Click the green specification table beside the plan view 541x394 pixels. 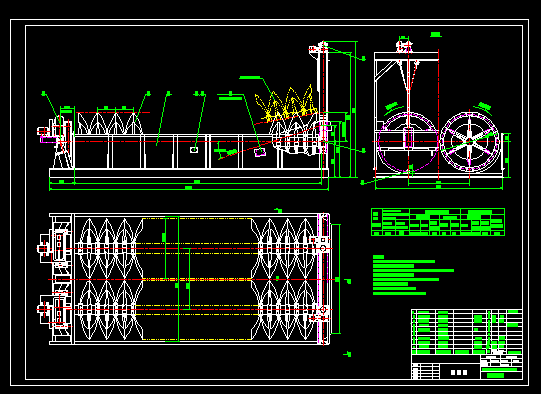pos(438,222)
